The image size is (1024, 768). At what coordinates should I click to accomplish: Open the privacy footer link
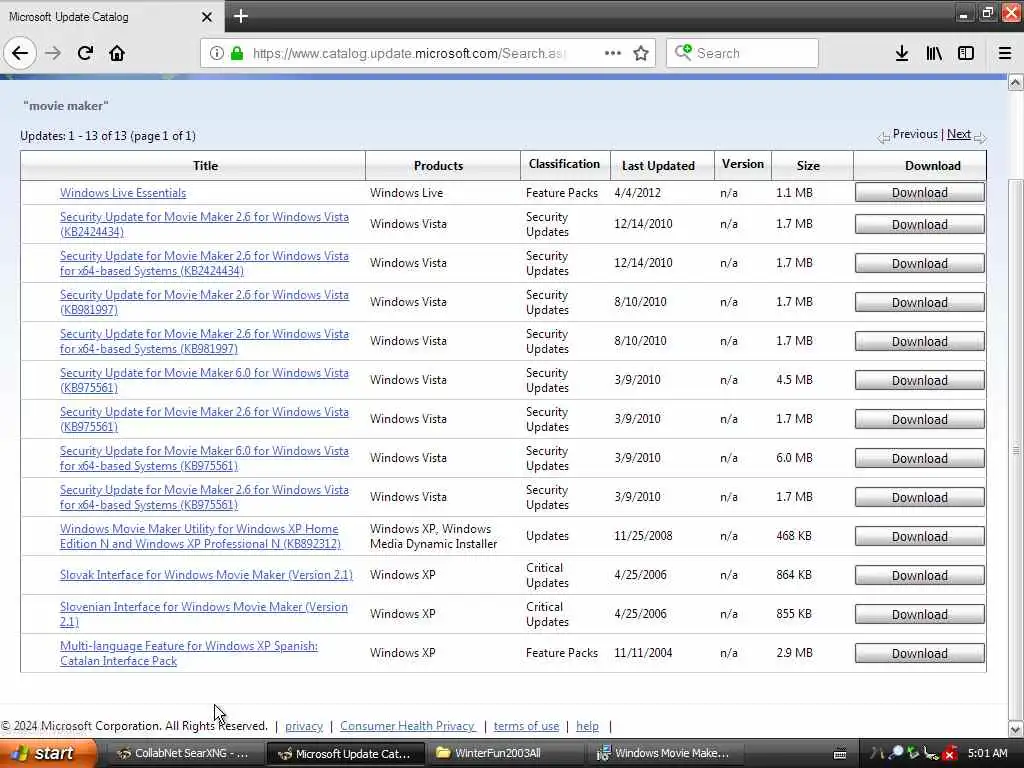click(x=304, y=726)
